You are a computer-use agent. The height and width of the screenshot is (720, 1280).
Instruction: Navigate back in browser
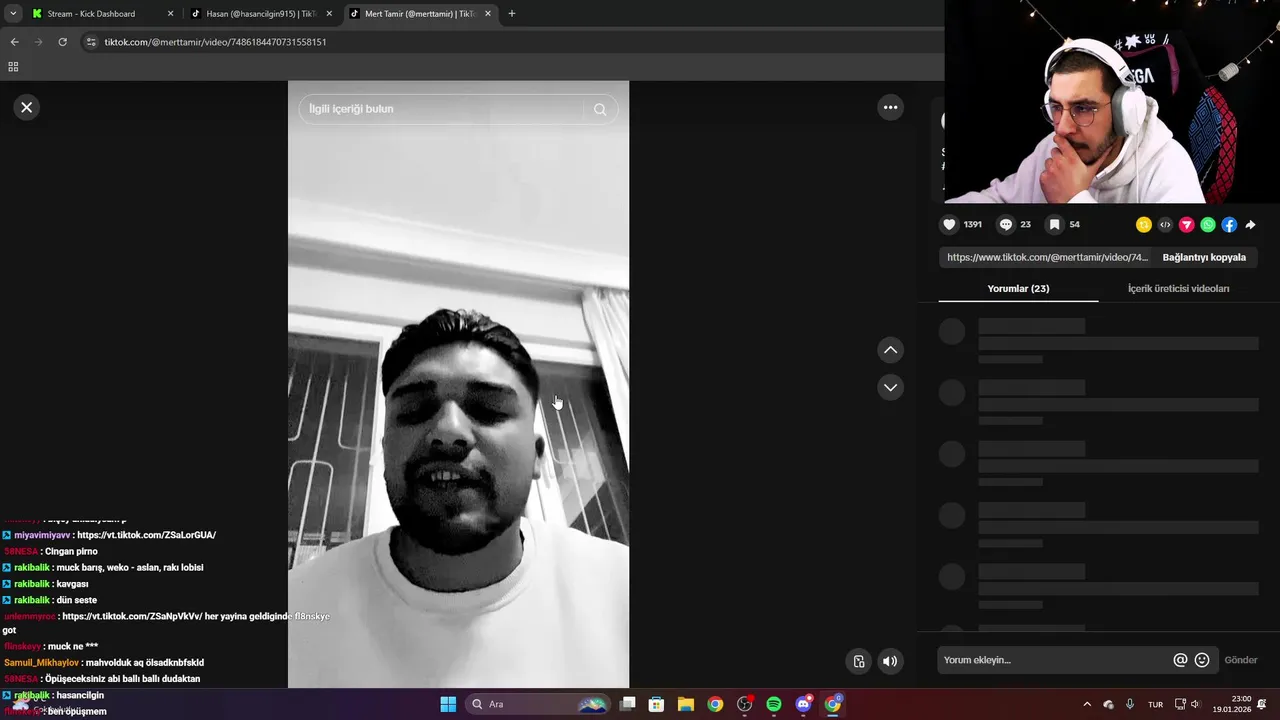pos(14,42)
